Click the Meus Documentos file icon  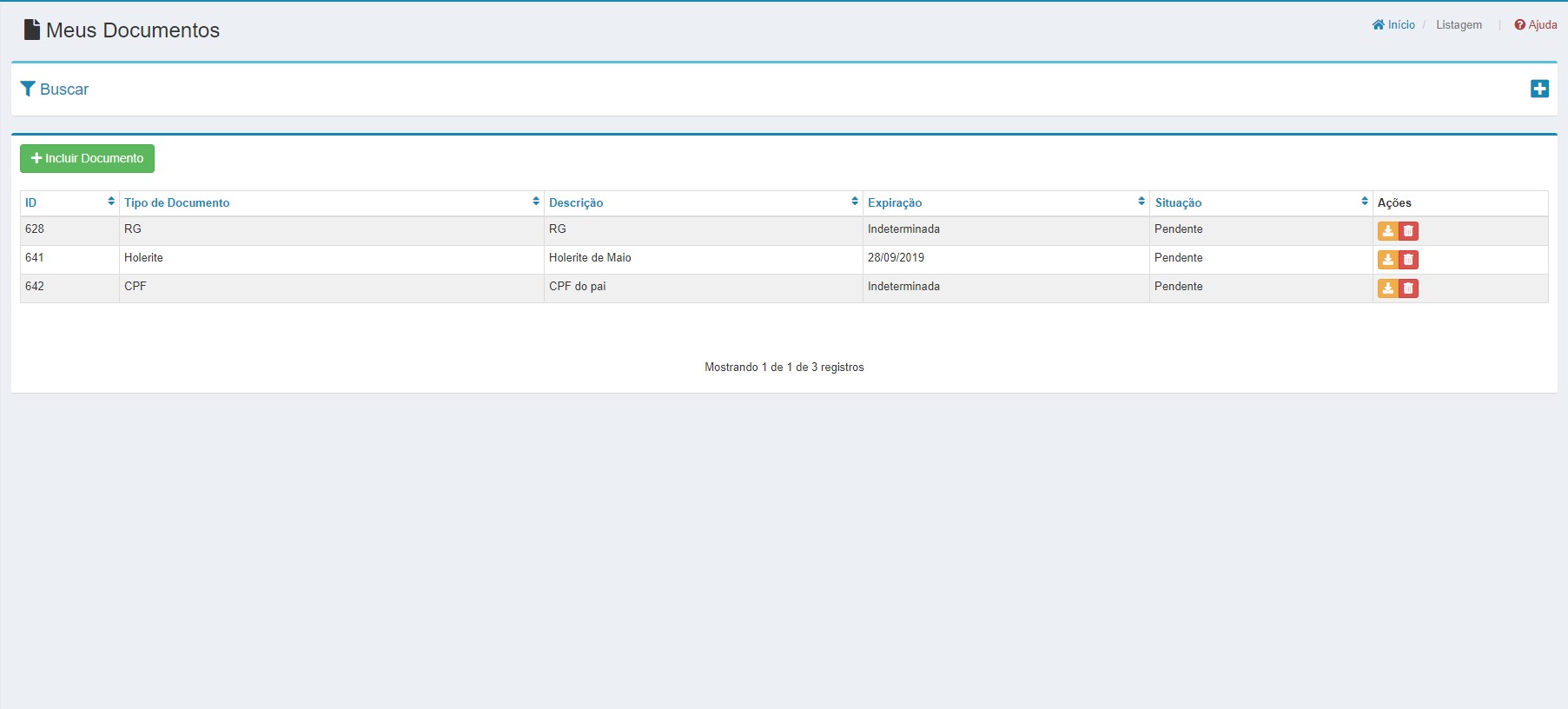click(x=32, y=30)
